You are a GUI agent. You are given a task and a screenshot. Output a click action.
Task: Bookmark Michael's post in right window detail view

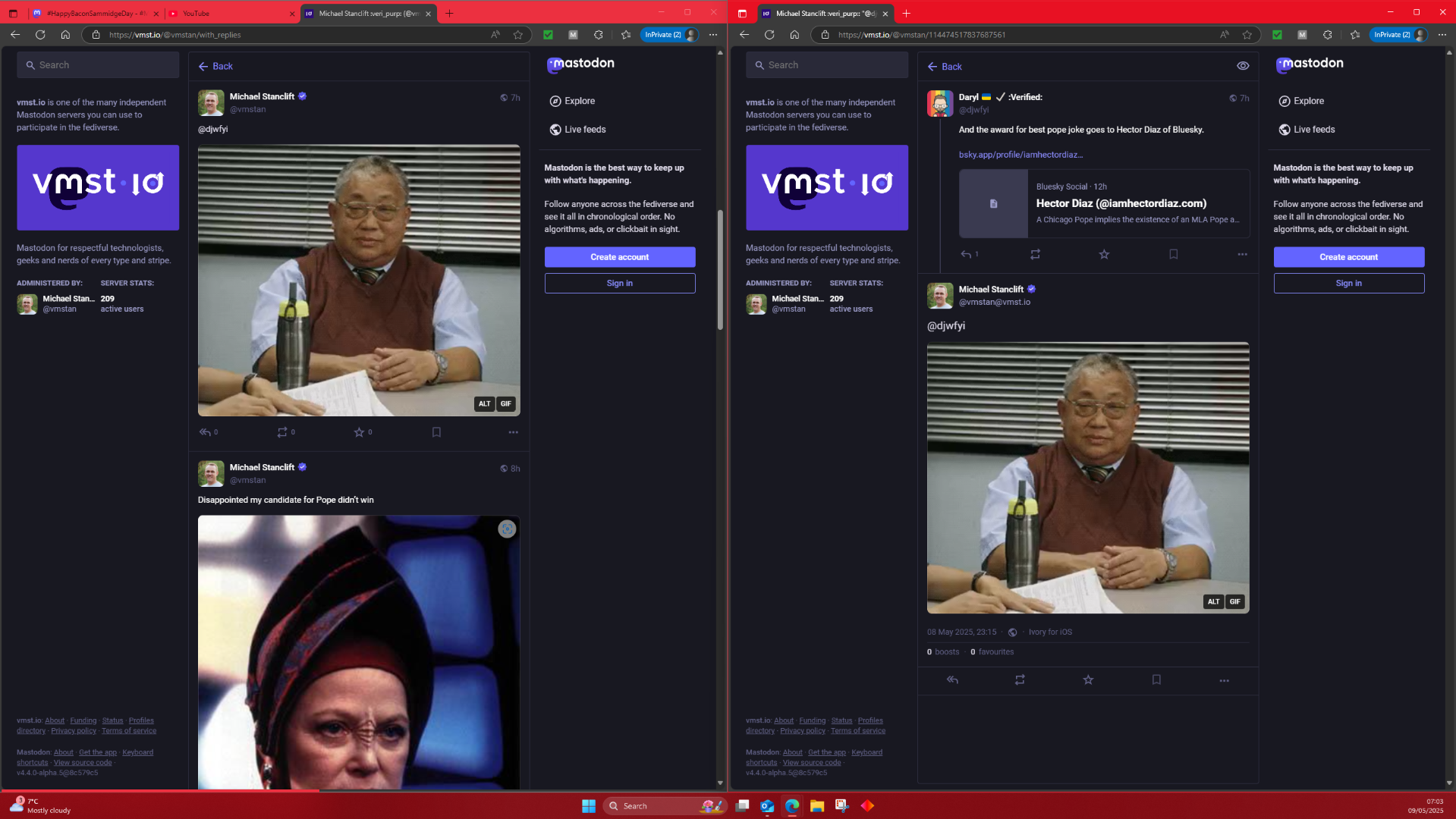(1156, 680)
